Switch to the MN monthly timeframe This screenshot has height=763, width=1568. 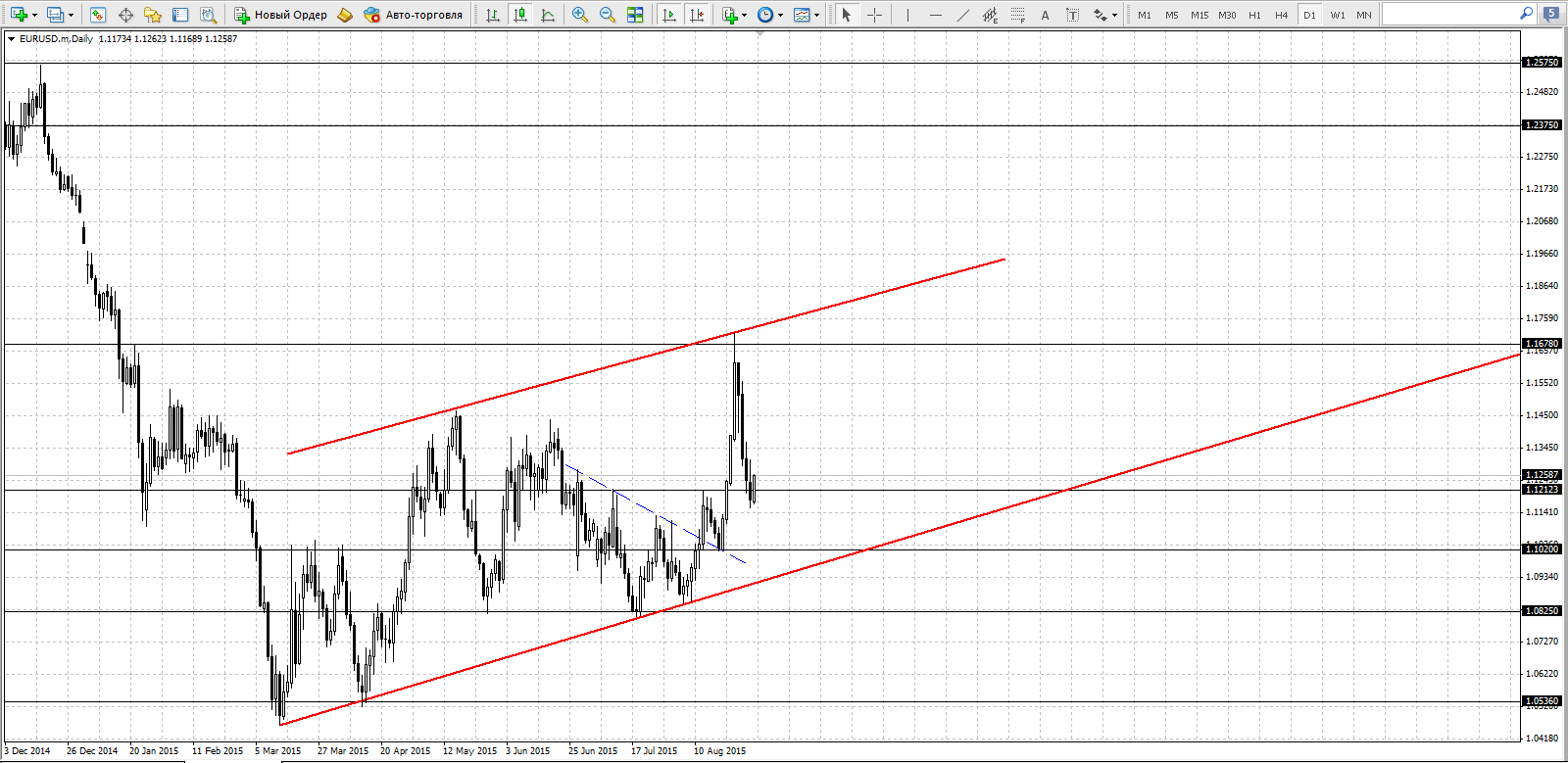[1364, 15]
